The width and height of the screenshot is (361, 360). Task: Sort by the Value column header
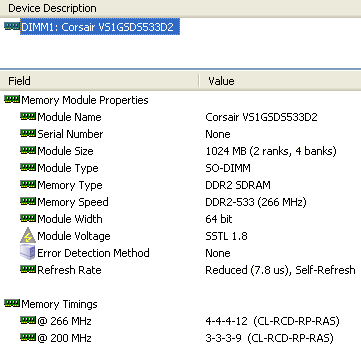(280, 81)
